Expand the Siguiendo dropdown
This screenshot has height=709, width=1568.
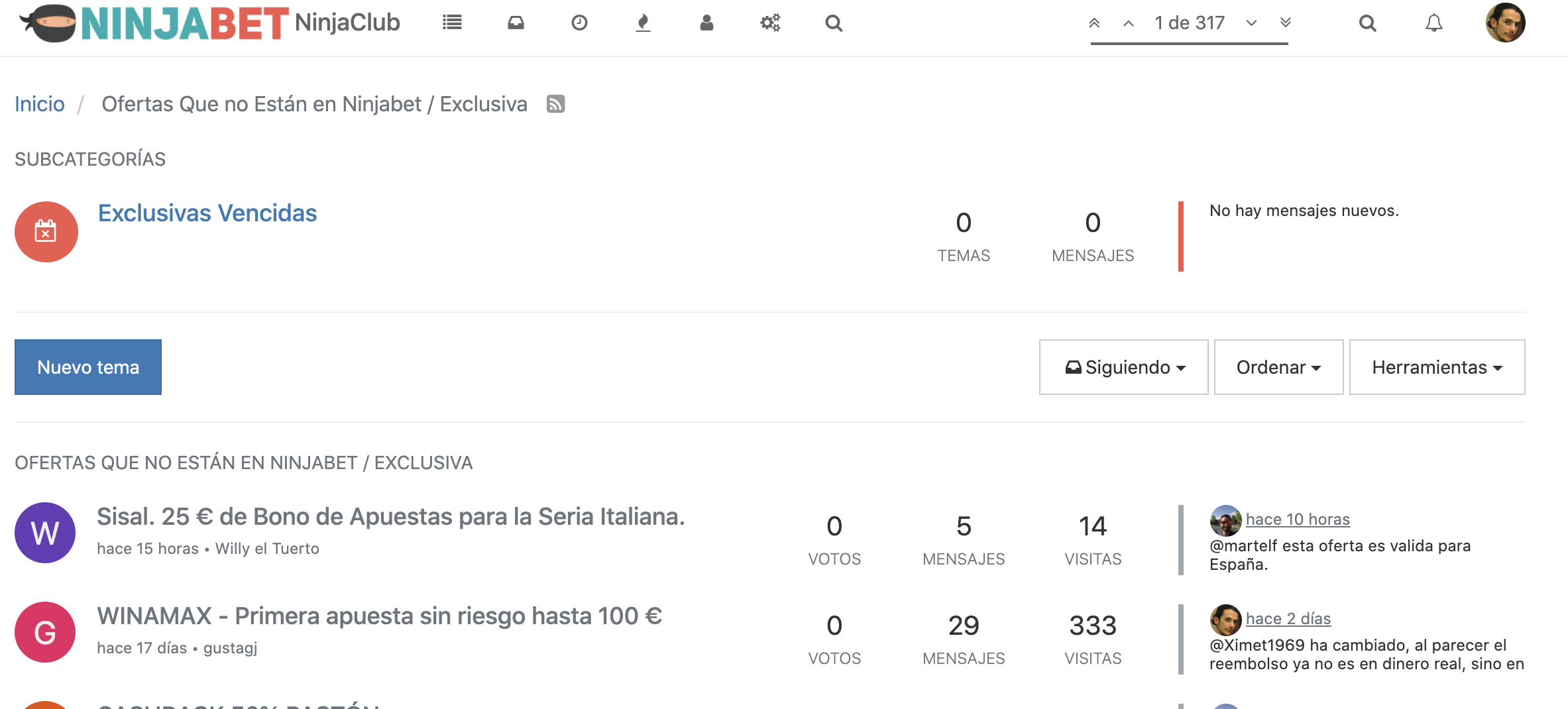(x=1124, y=367)
